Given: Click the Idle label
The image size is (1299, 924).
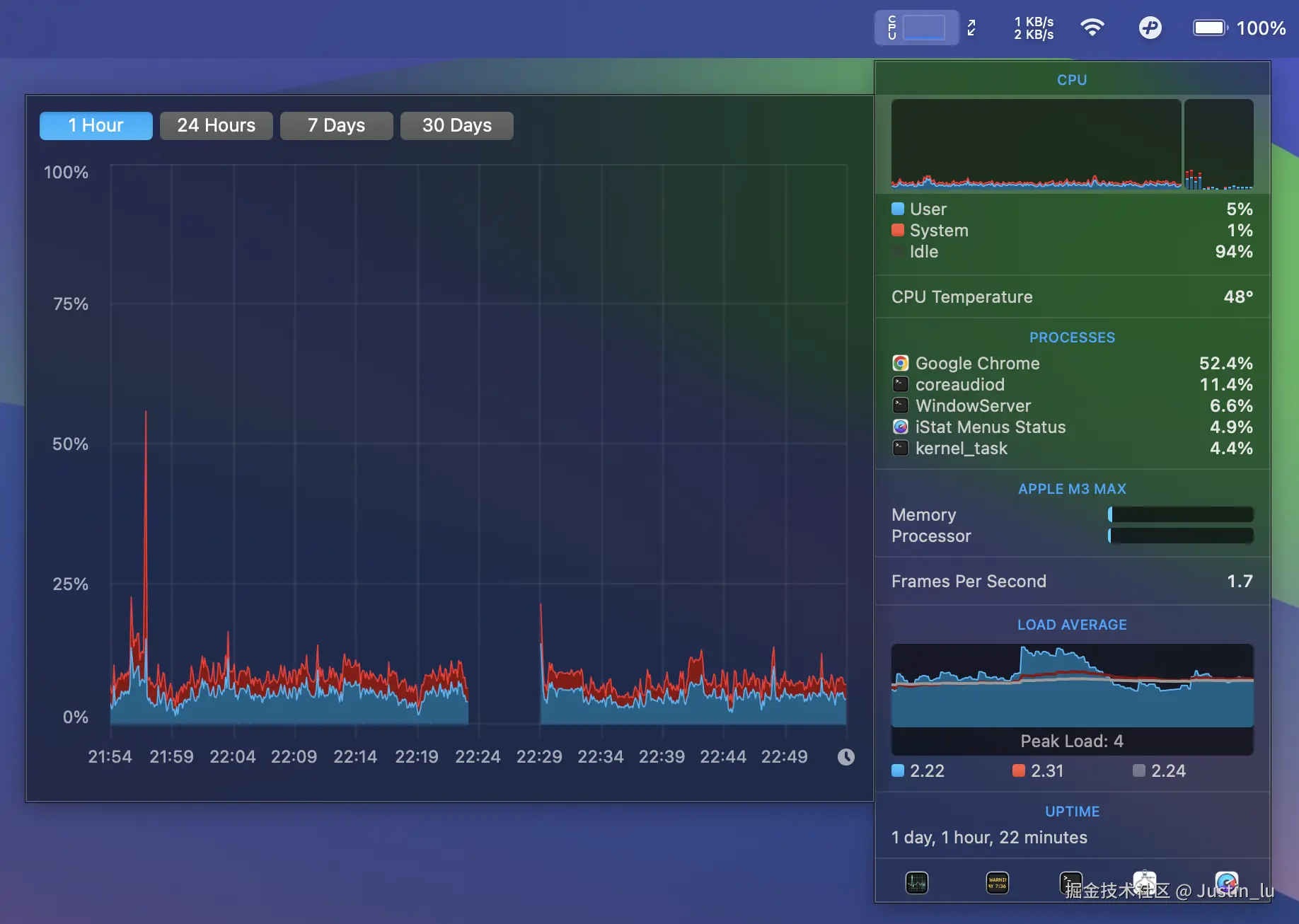Looking at the screenshot, I should click(x=924, y=252).
